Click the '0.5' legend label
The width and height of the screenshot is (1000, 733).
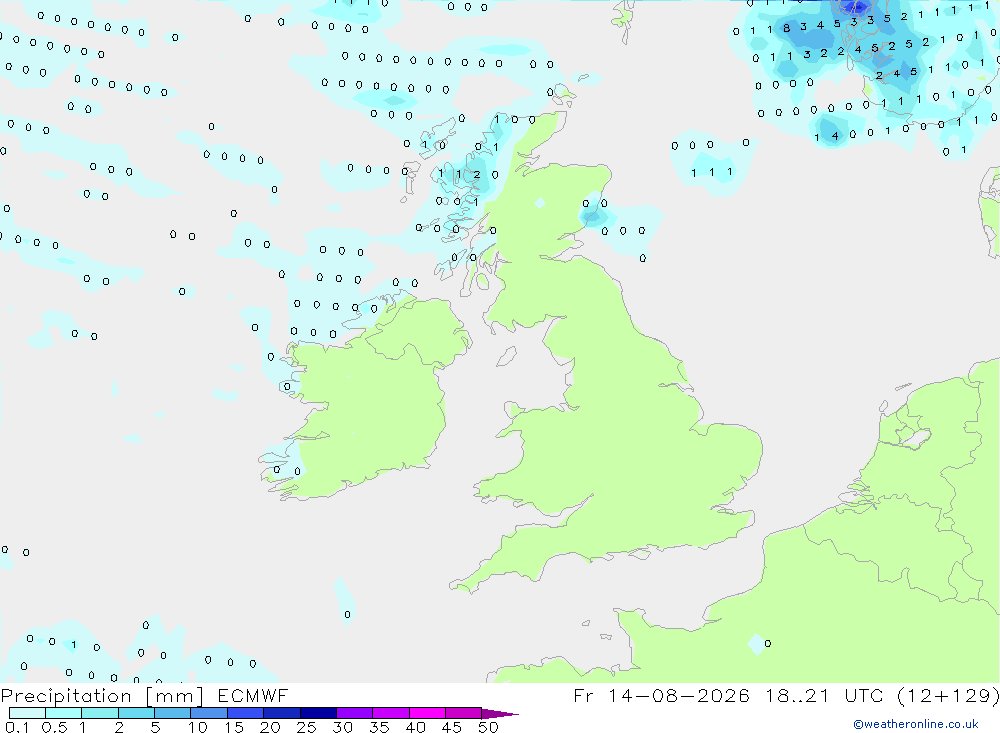point(54,727)
